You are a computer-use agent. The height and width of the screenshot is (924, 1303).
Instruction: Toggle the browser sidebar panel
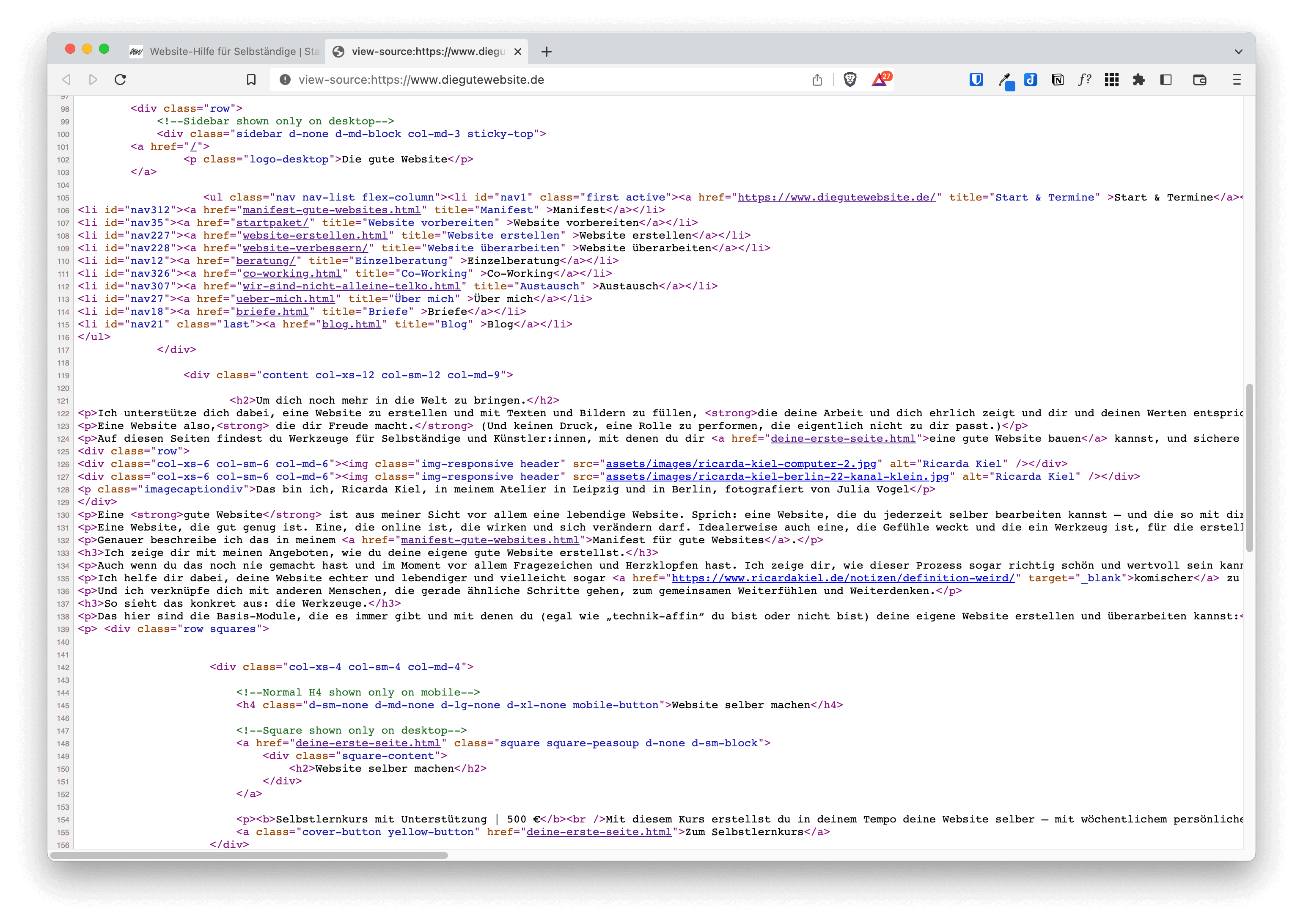point(1166,80)
